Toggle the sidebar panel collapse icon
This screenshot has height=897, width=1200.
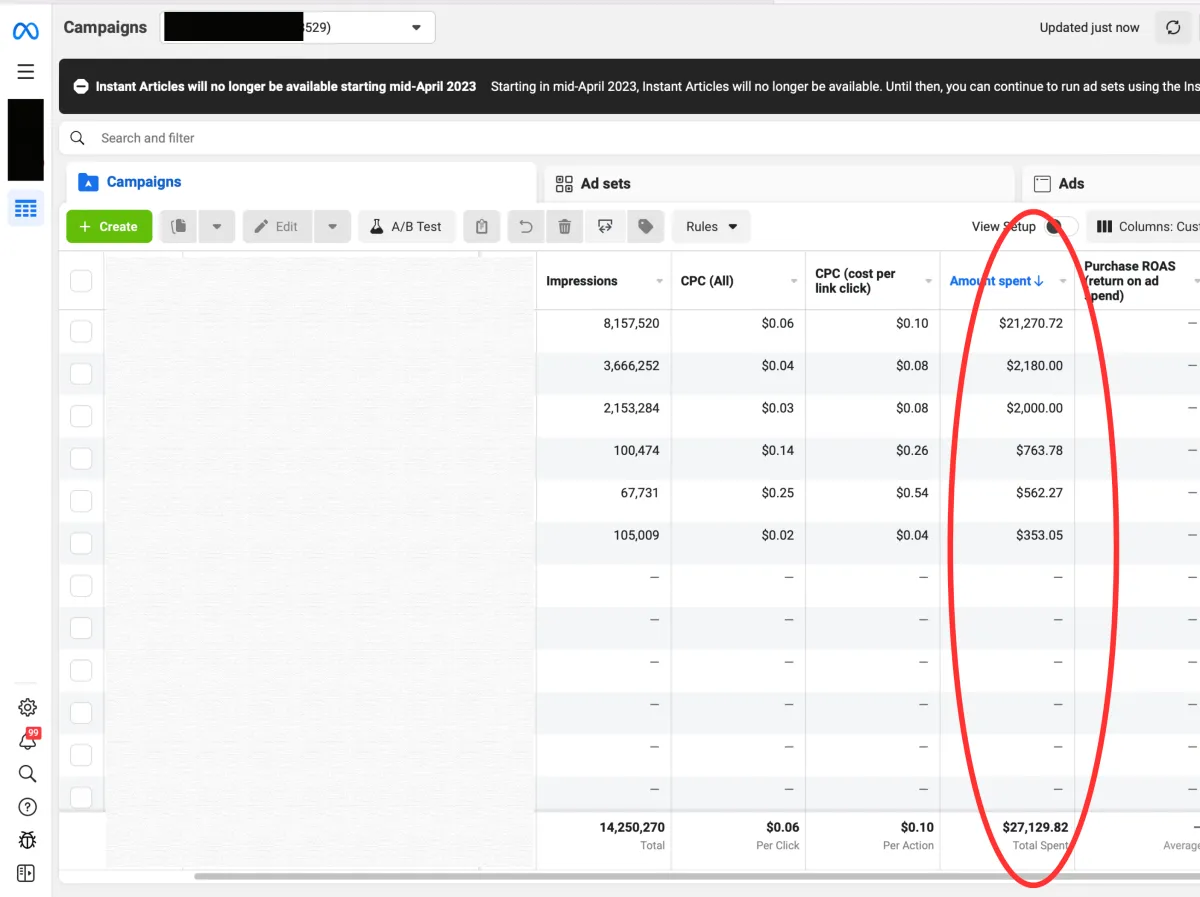click(x=27, y=873)
